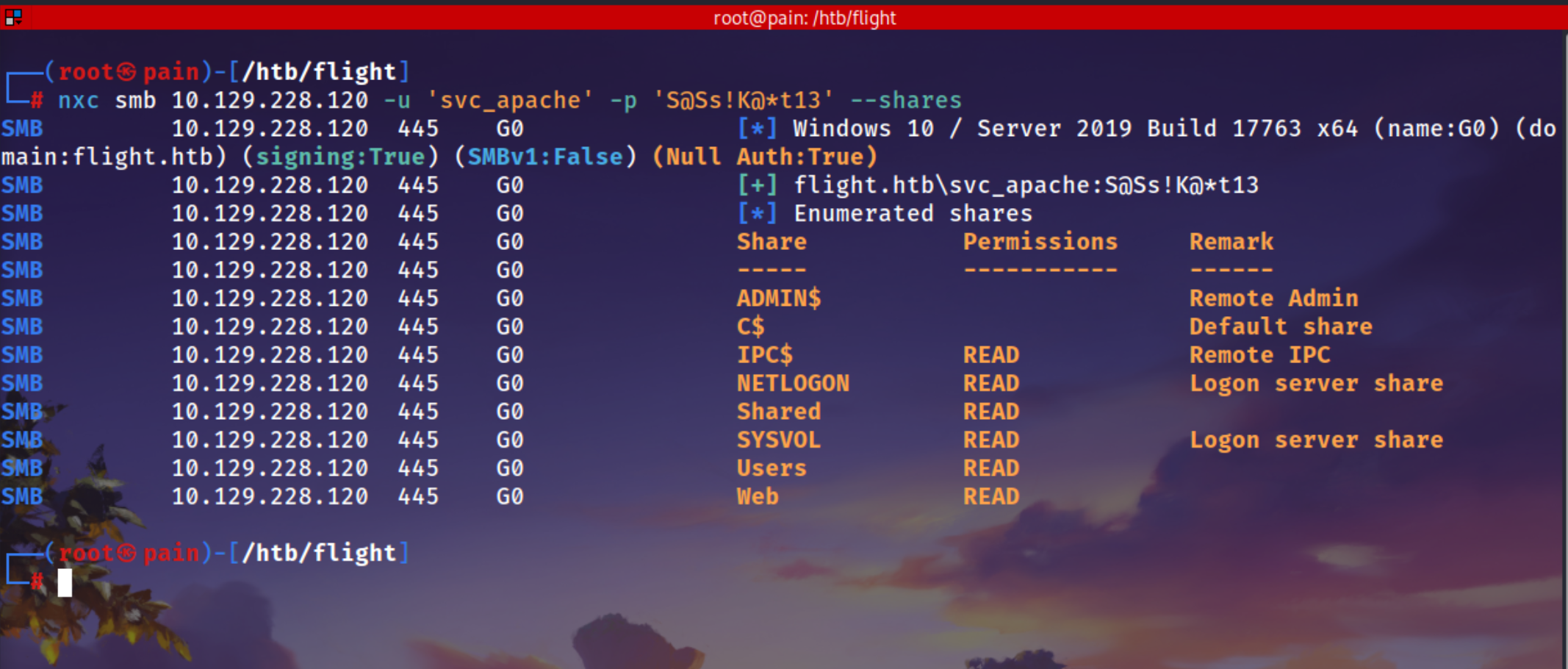Click the IPC$ share name
The width and height of the screenshot is (1568, 669).
click(765, 355)
